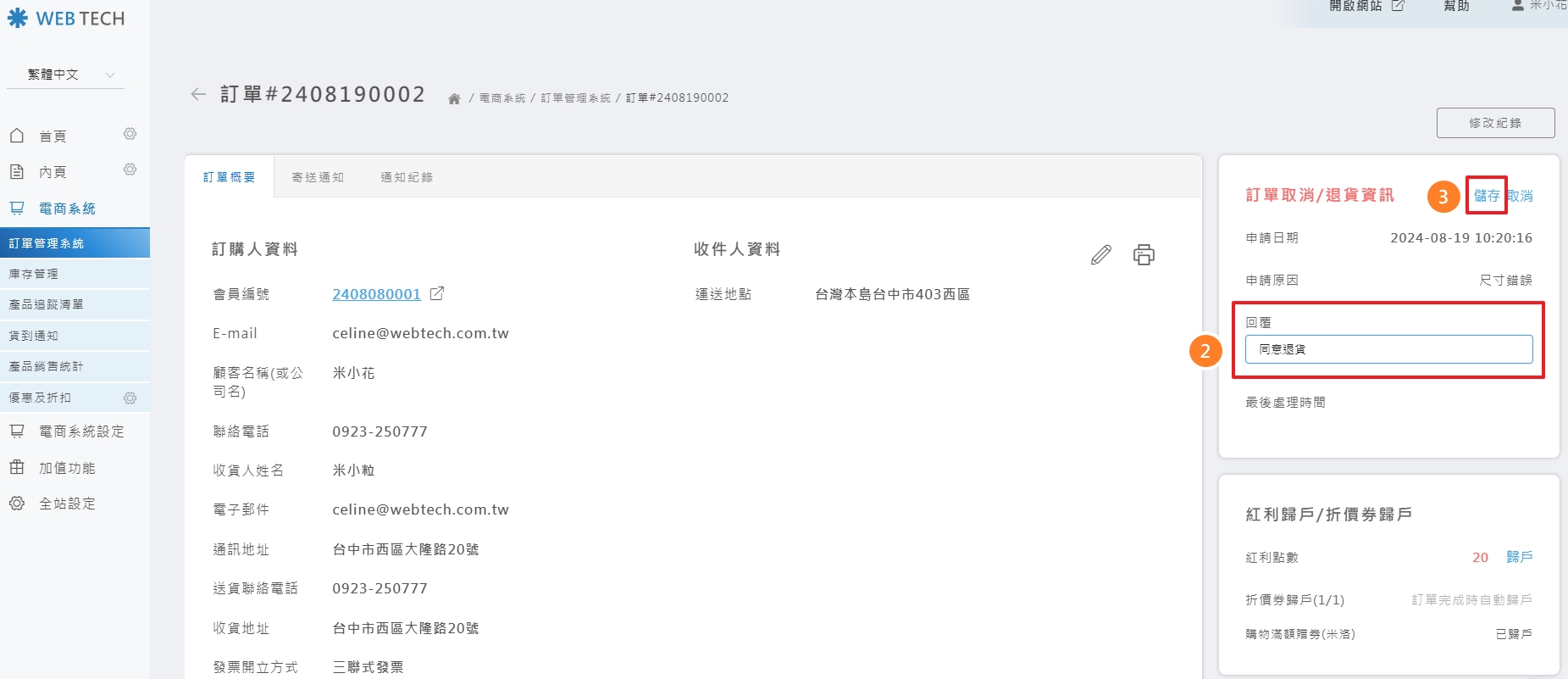Switch to the 寄送通知 tab
Image resolution: width=1568 pixels, height=679 pixels.
(318, 177)
